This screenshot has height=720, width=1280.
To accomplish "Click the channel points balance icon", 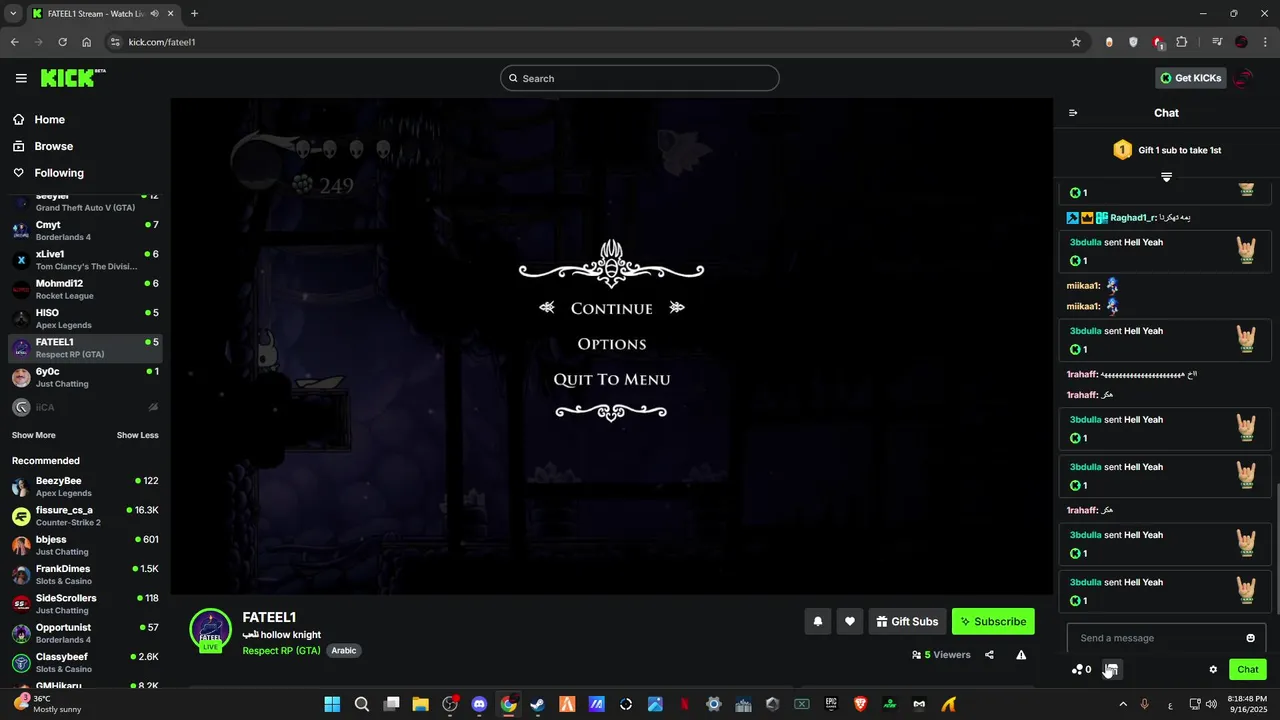I will click(x=1081, y=669).
